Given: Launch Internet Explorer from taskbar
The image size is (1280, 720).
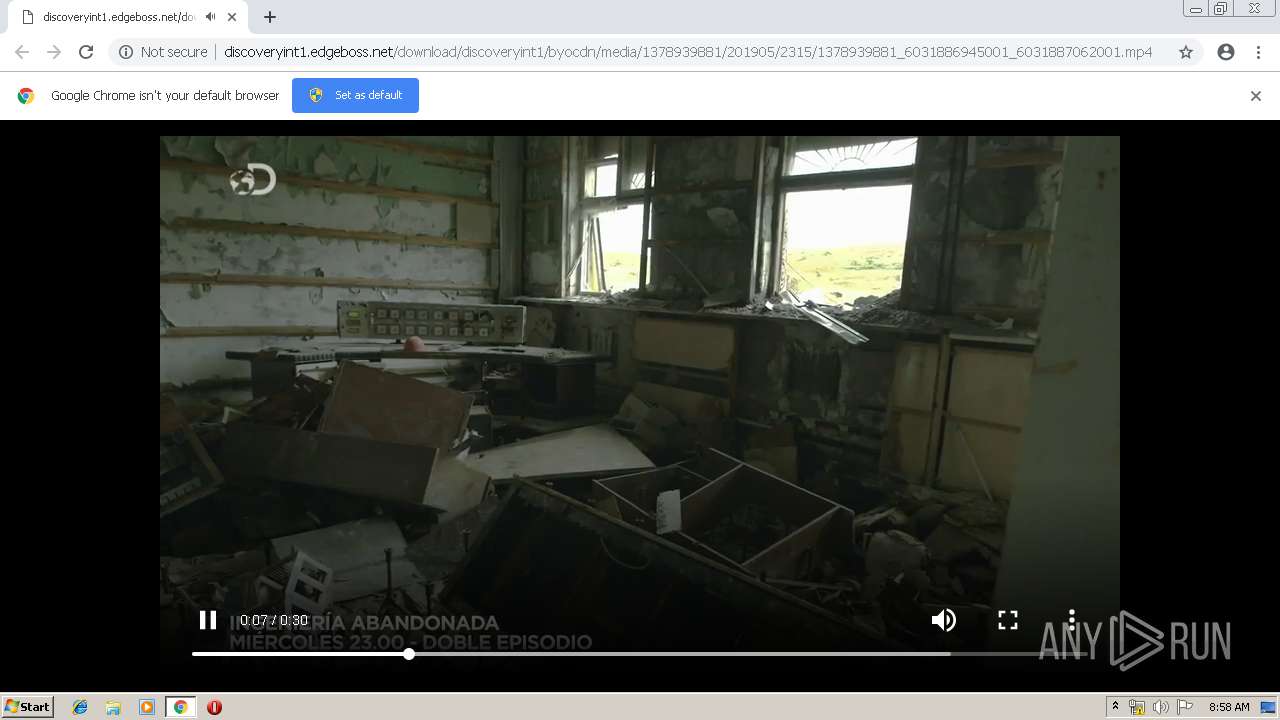Looking at the screenshot, I should tap(80, 707).
